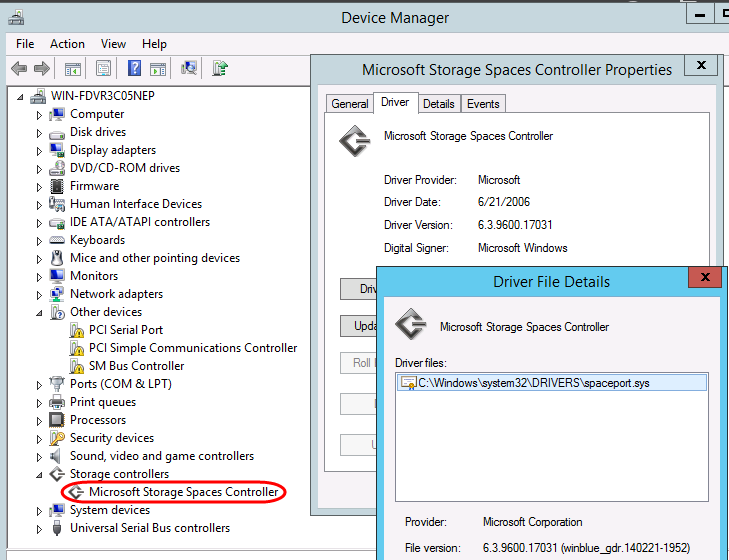Click the Update Driver button in Properties
Viewport: 729px width, 560px height.
point(359,326)
